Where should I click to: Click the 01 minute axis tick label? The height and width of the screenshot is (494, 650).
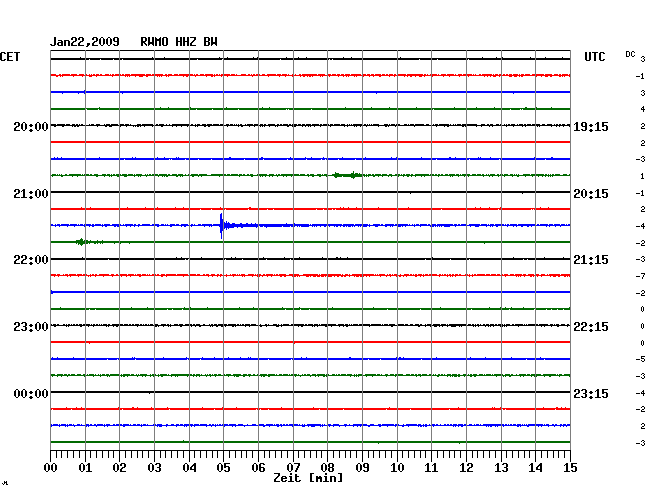click(85, 467)
